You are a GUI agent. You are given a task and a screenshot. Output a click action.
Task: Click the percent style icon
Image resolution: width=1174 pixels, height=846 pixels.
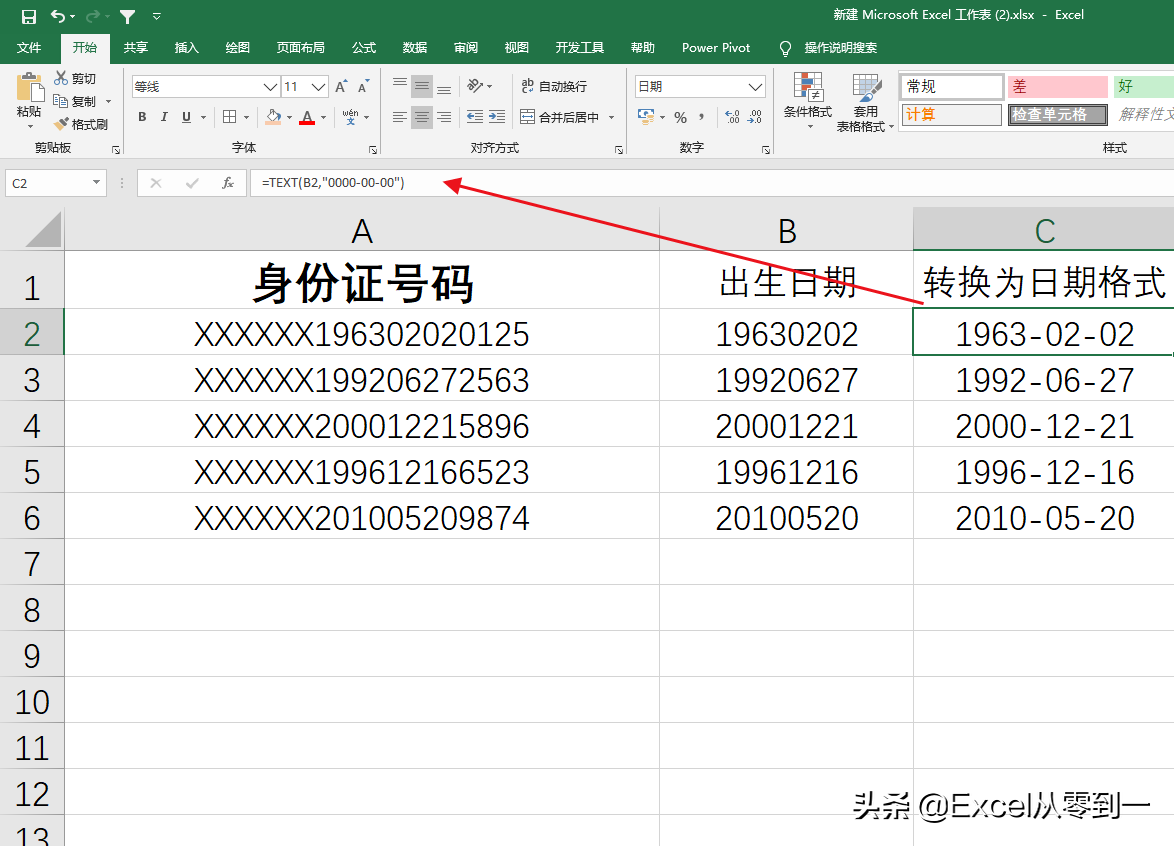pyautogui.click(x=680, y=118)
